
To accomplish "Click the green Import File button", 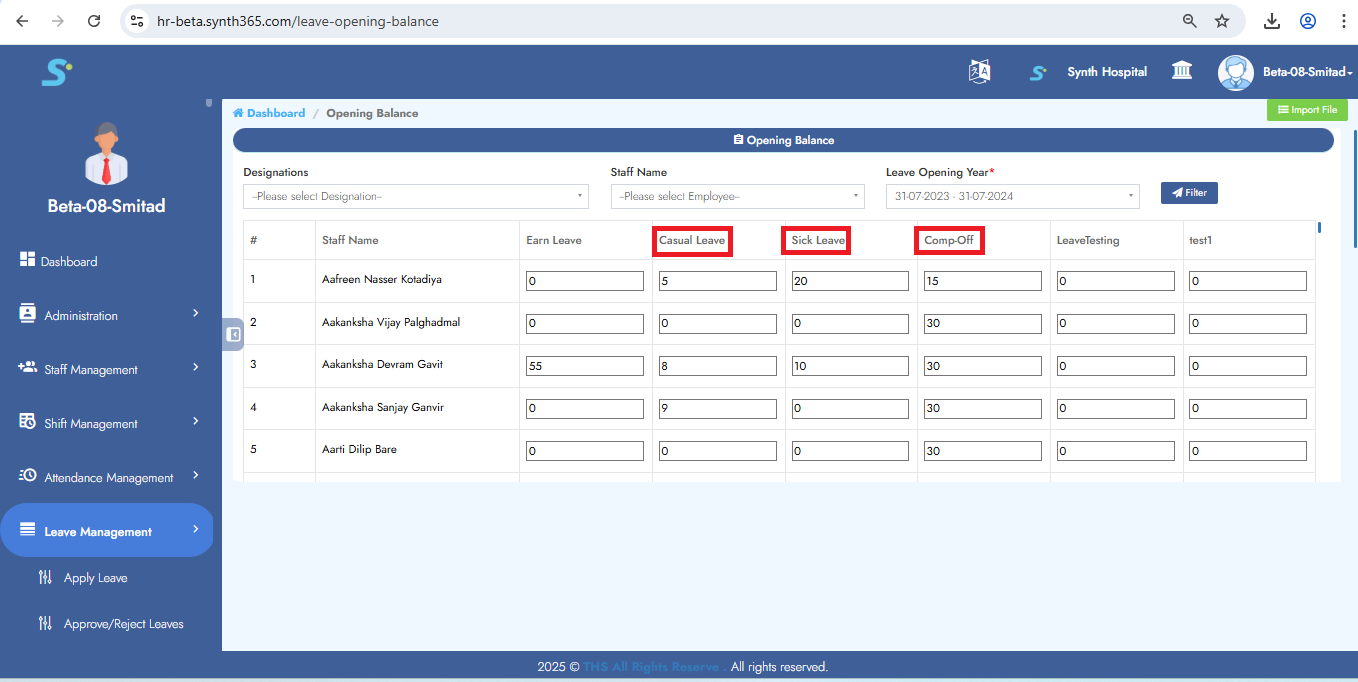I will tap(1307, 110).
